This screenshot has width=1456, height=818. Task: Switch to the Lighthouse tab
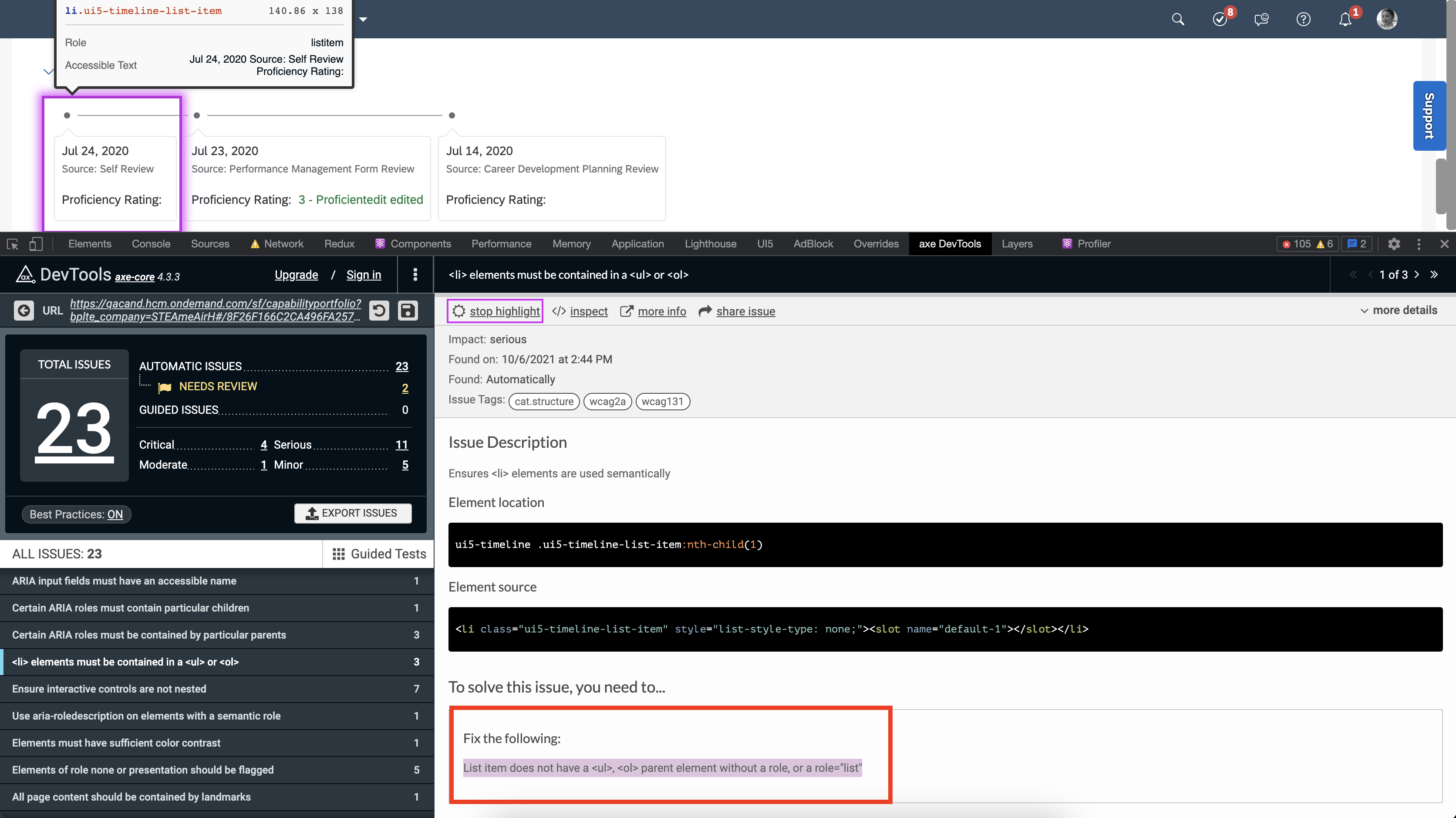tap(711, 243)
